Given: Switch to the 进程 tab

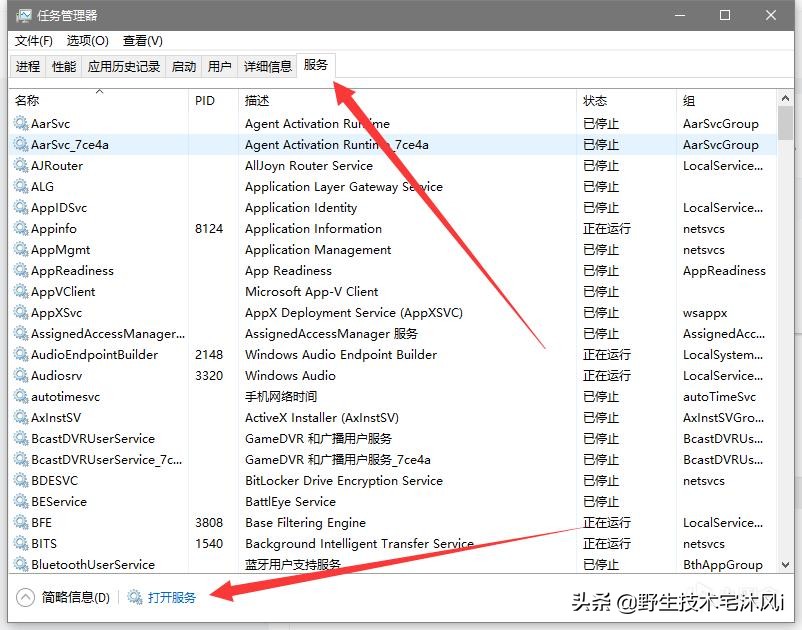Looking at the screenshot, I should (28, 66).
